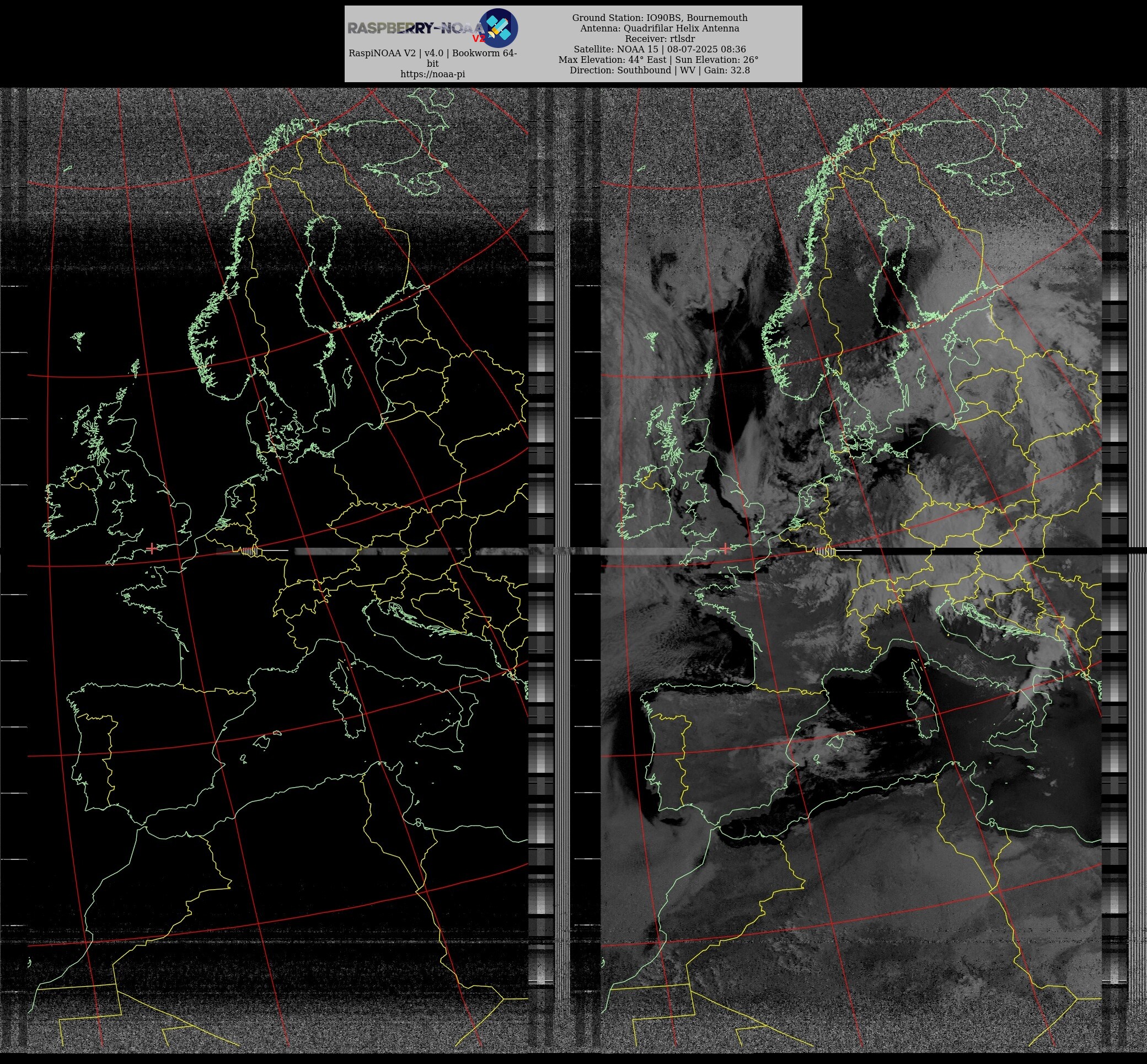1147x1064 pixels.
Task: Select the text 'RaspiNOAA V2 | v4.0 | Bookworm 64-'
Action: coord(433,53)
